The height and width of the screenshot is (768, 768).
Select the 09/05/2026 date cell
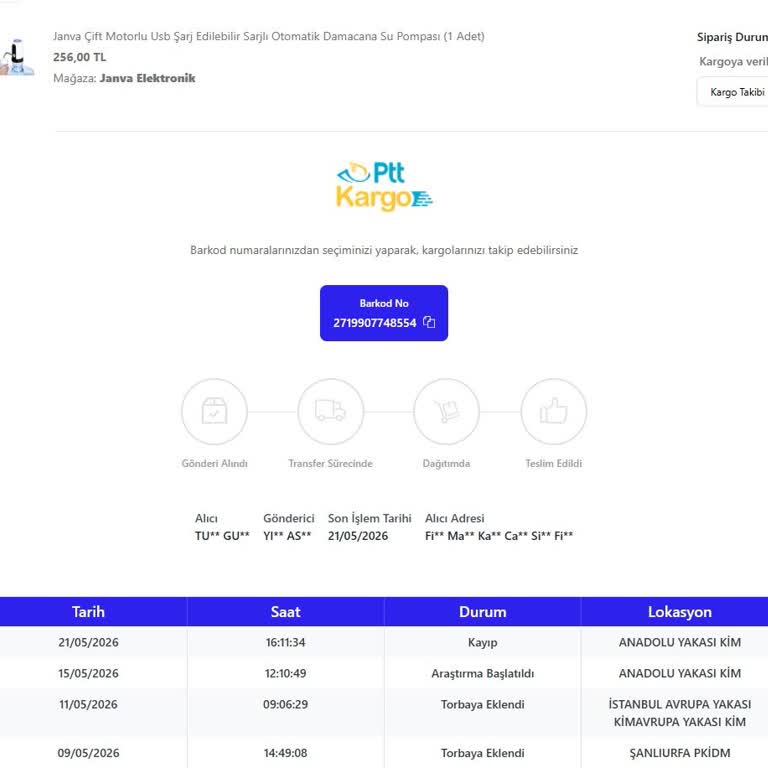pos(88,753)
